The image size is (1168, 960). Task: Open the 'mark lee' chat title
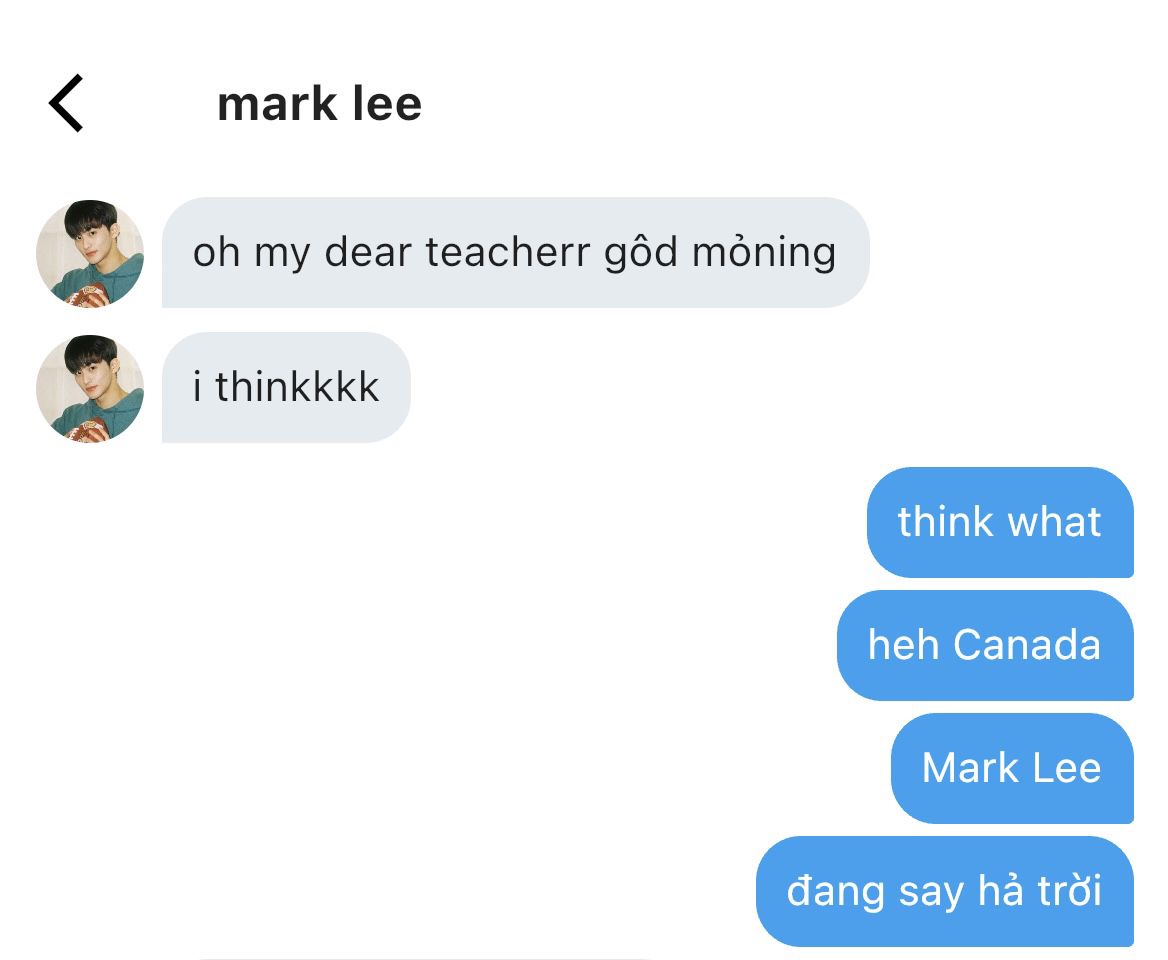[320, 104]
